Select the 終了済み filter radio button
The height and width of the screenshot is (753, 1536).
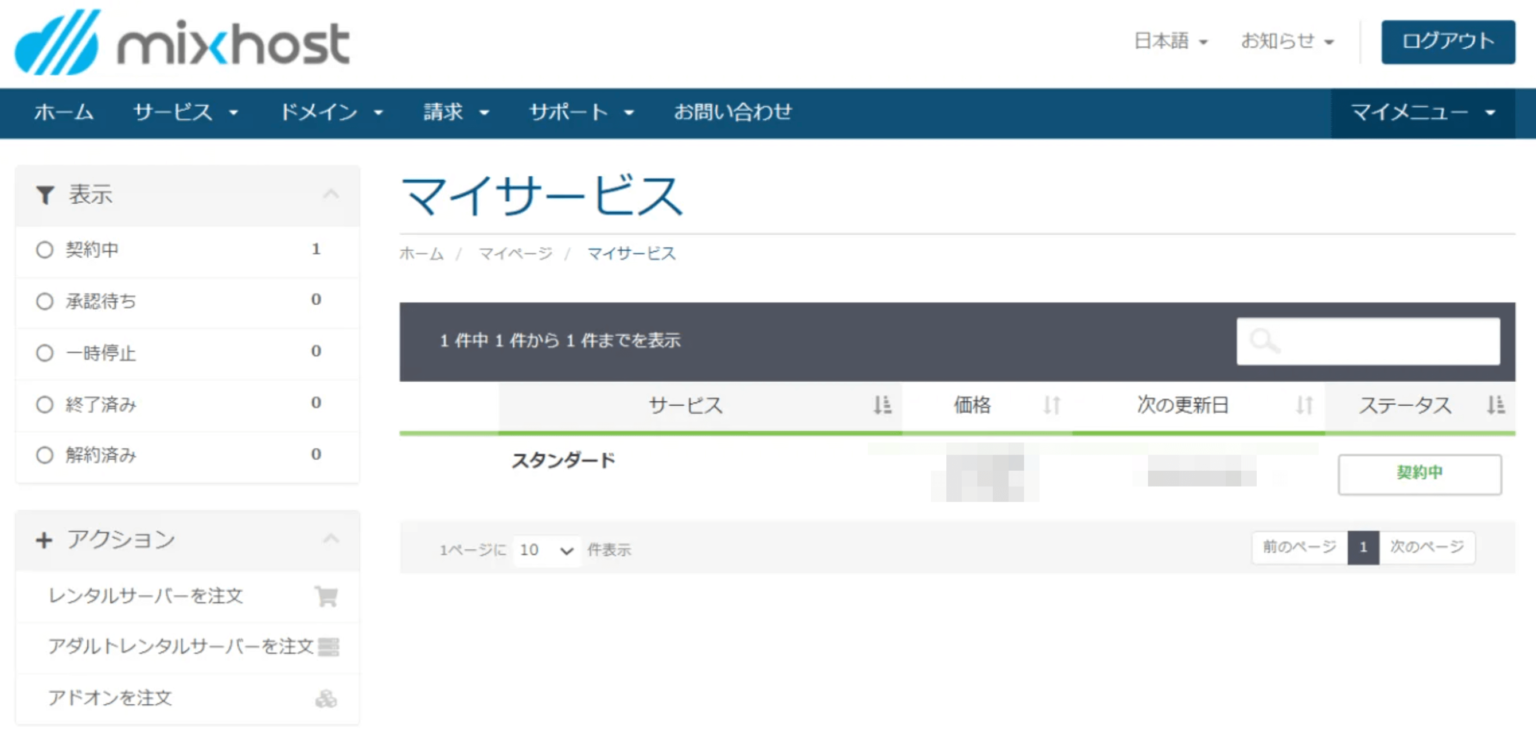[x=45, y=404]
